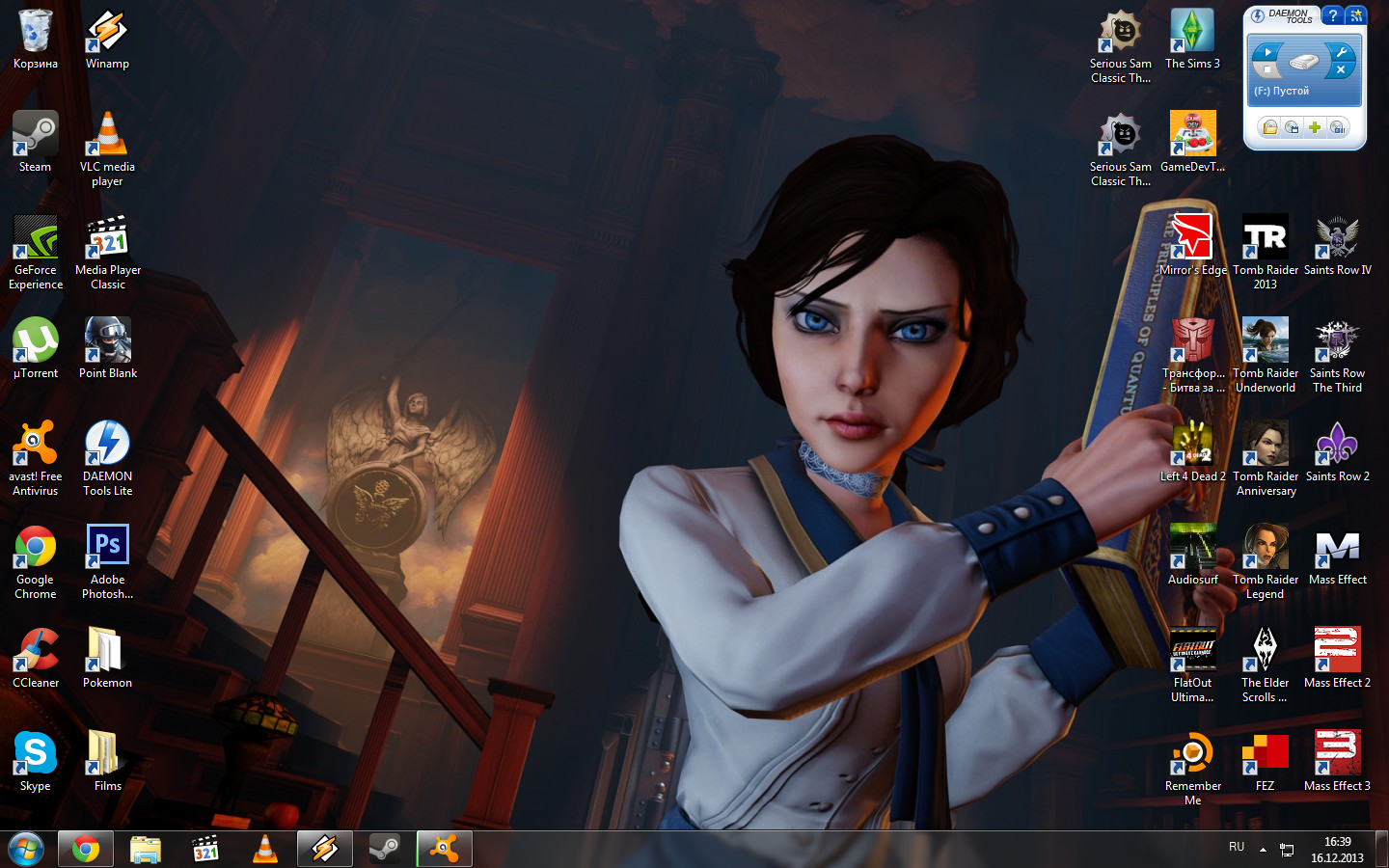
Task: Open the DAEMON Tools gadget news feed tab
Action: pos(1355,15)
